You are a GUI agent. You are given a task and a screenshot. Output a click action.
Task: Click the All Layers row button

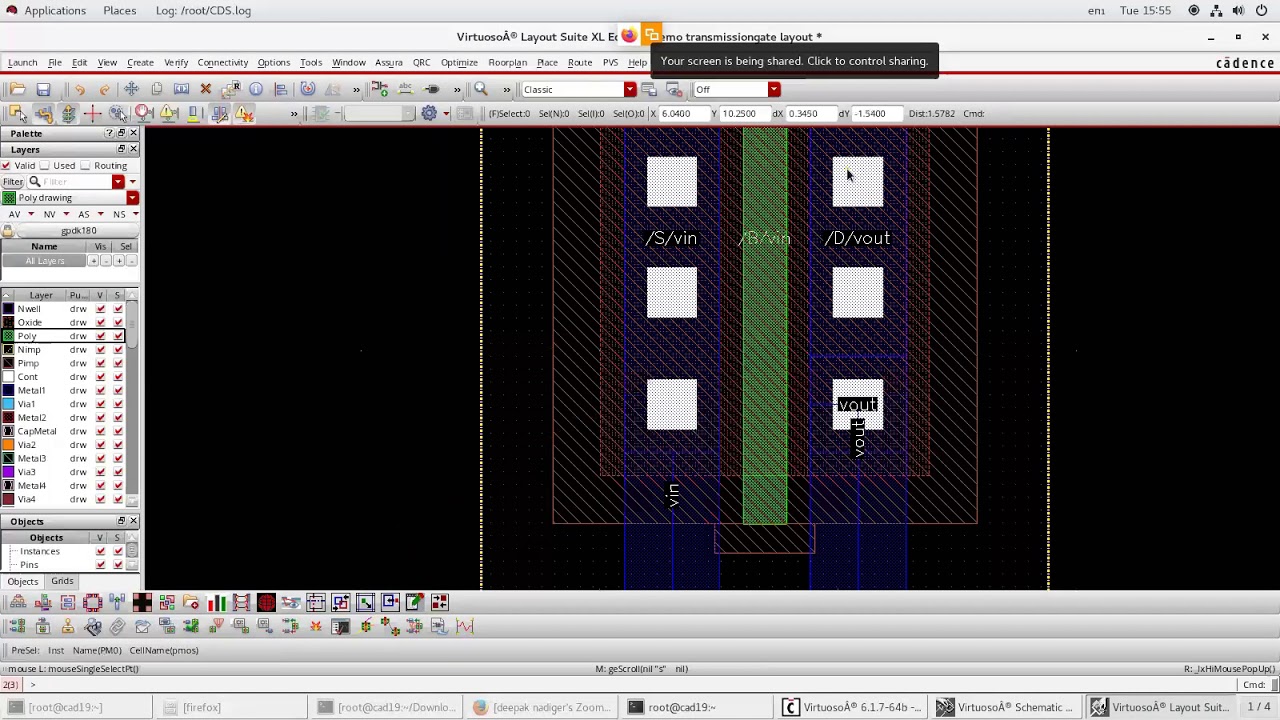[x=45, y=261]
